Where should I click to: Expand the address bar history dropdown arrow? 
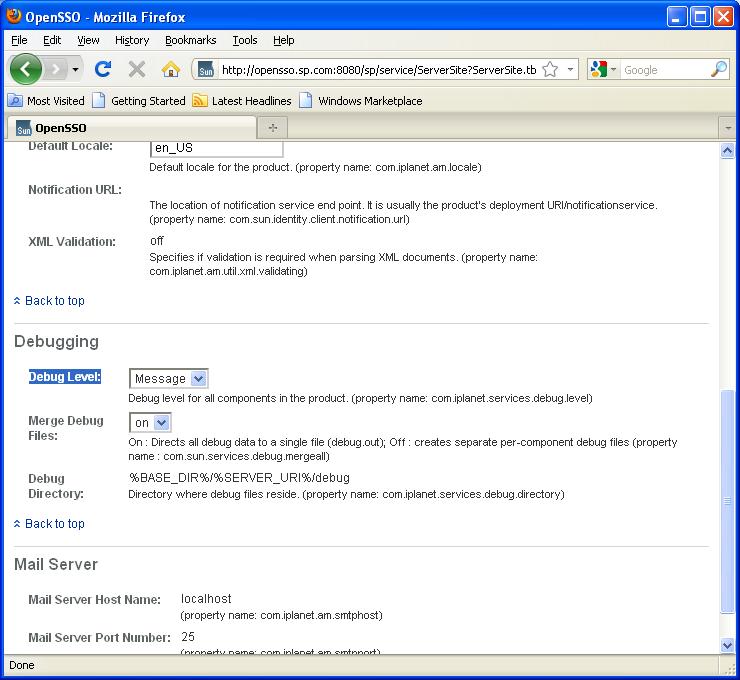(571, 70)
